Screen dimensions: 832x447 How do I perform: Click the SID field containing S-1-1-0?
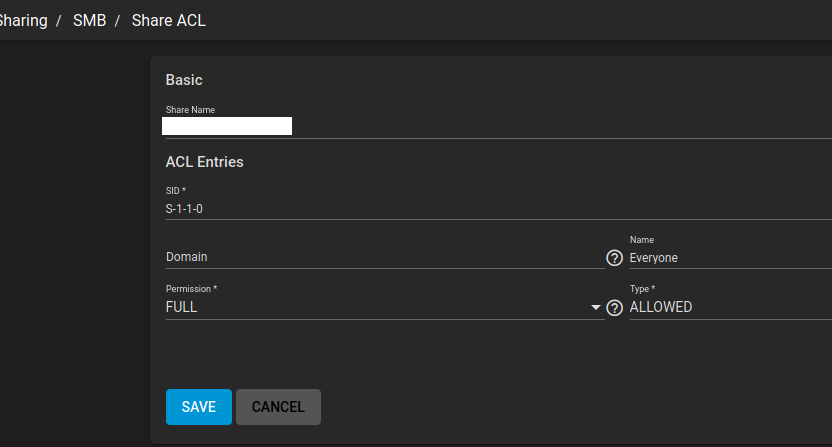pyautogui.click(x=499, y=209)
